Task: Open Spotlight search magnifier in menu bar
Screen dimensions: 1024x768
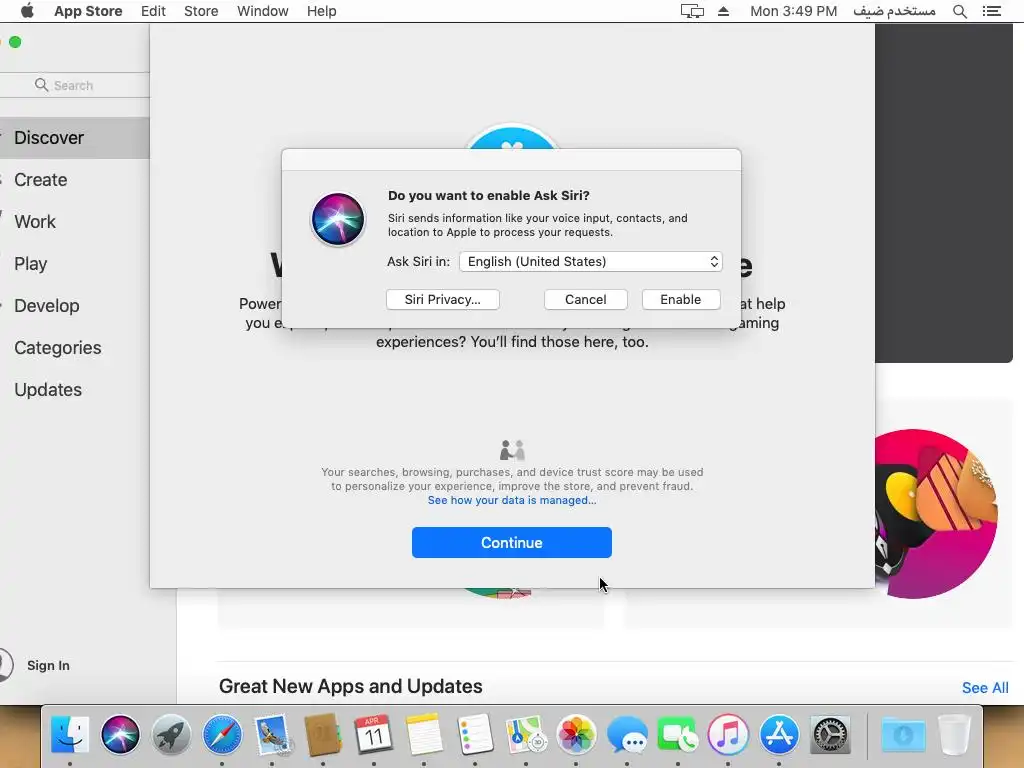Action: [959, 11]
